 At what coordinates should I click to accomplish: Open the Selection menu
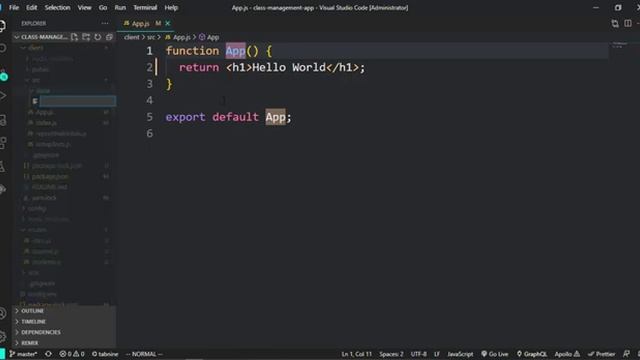tap(57, 8)
